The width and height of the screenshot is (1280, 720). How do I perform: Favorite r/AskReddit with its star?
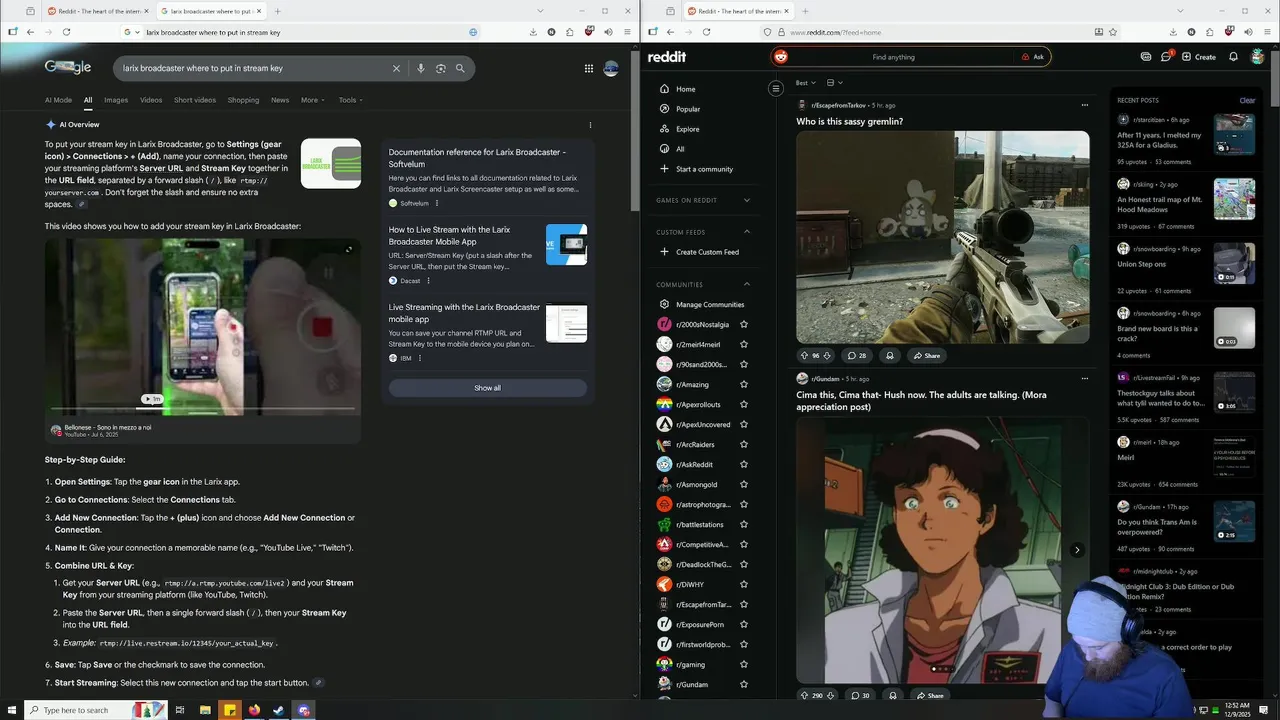pyautogui.click(x=744, y=464)
